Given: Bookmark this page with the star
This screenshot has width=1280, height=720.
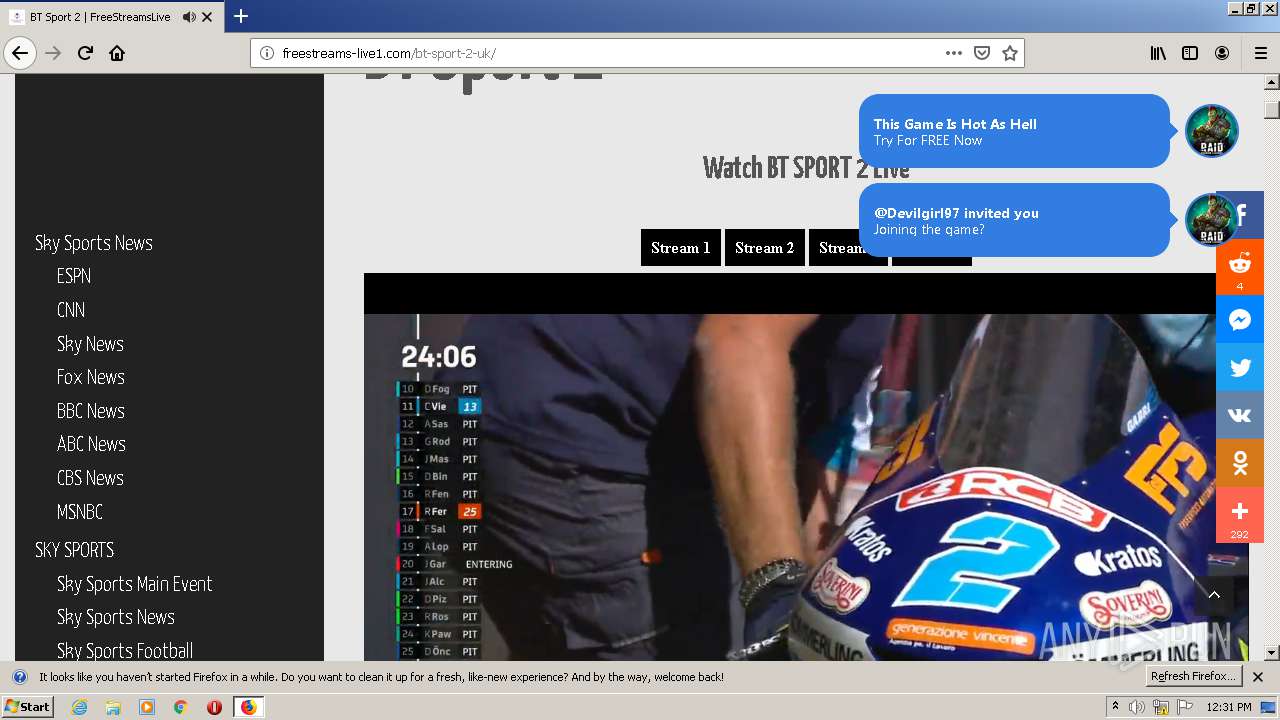Looking at the screenshot, I should click(x=1010, y=53).
